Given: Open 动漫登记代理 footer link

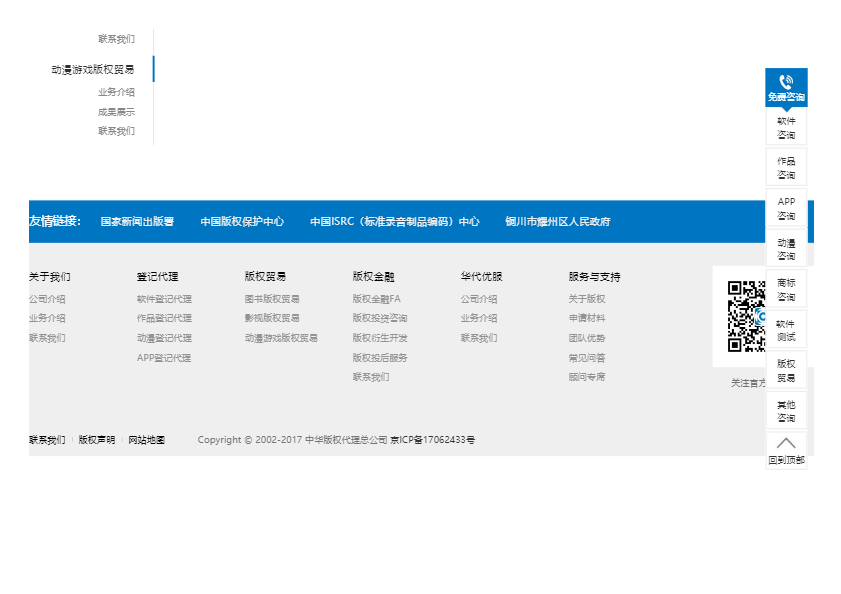Looking at the screenshot, I should pos(164,338).
